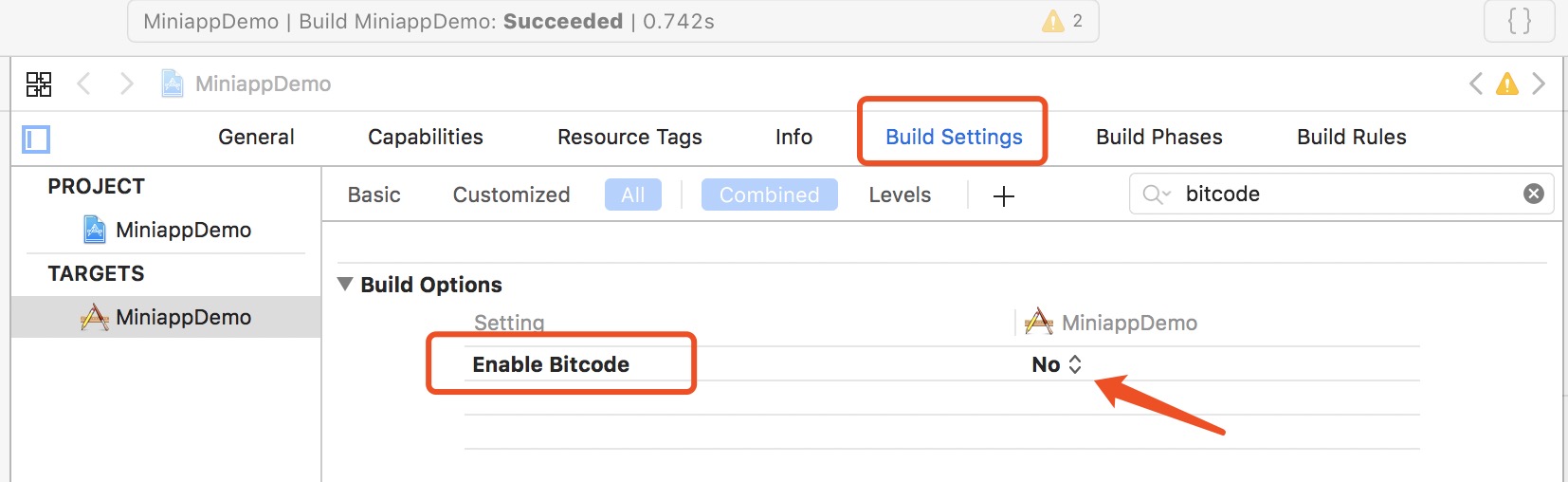Add a build setting with plus button
The width and height of the screenshot is (1568, 482).
click(x=1003, y=196)
